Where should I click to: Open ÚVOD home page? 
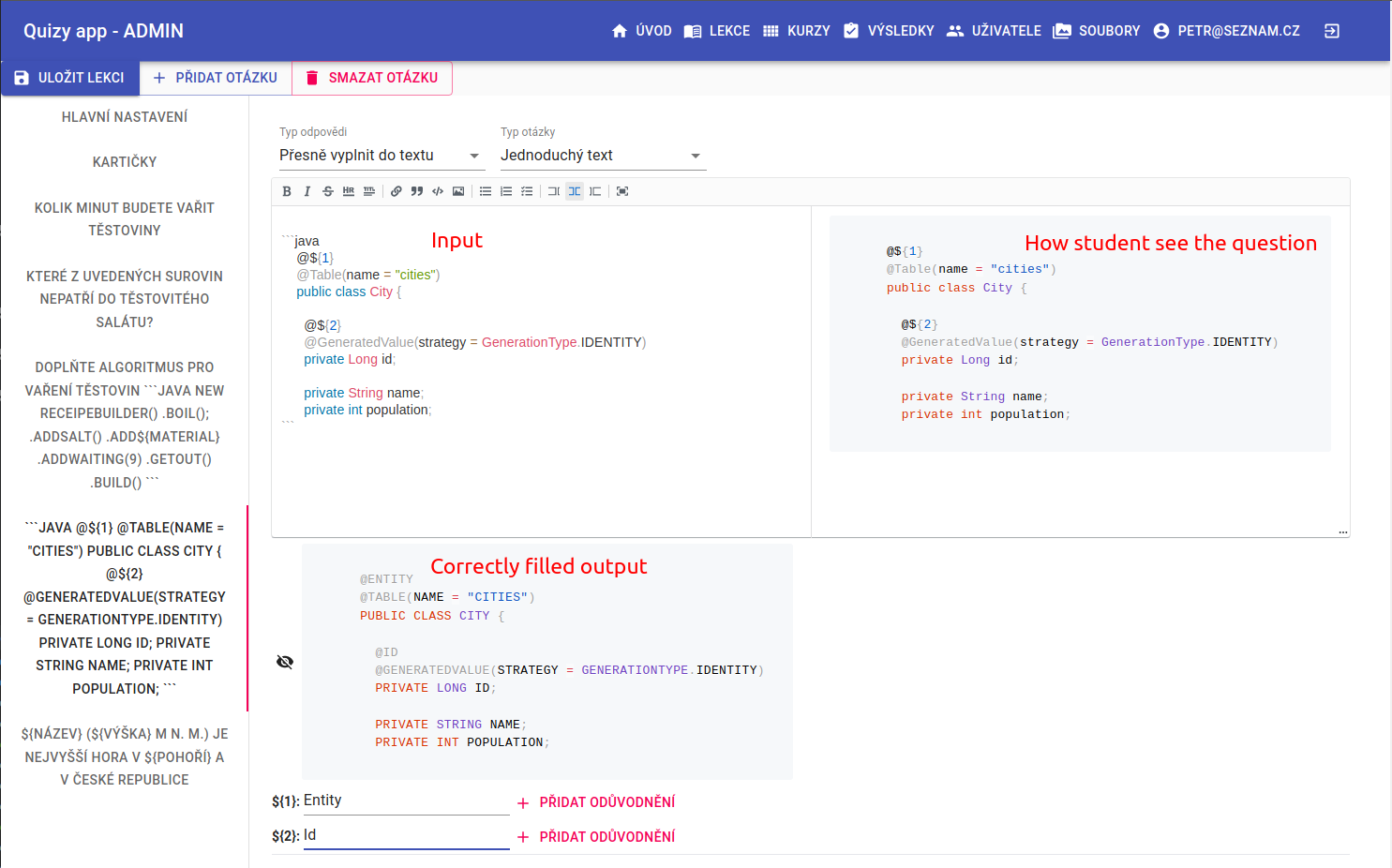(642, 31)
